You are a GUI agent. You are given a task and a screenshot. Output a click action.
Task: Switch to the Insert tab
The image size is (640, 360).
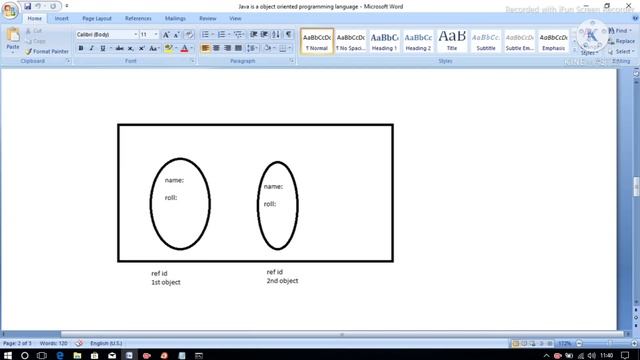point(62,18)
